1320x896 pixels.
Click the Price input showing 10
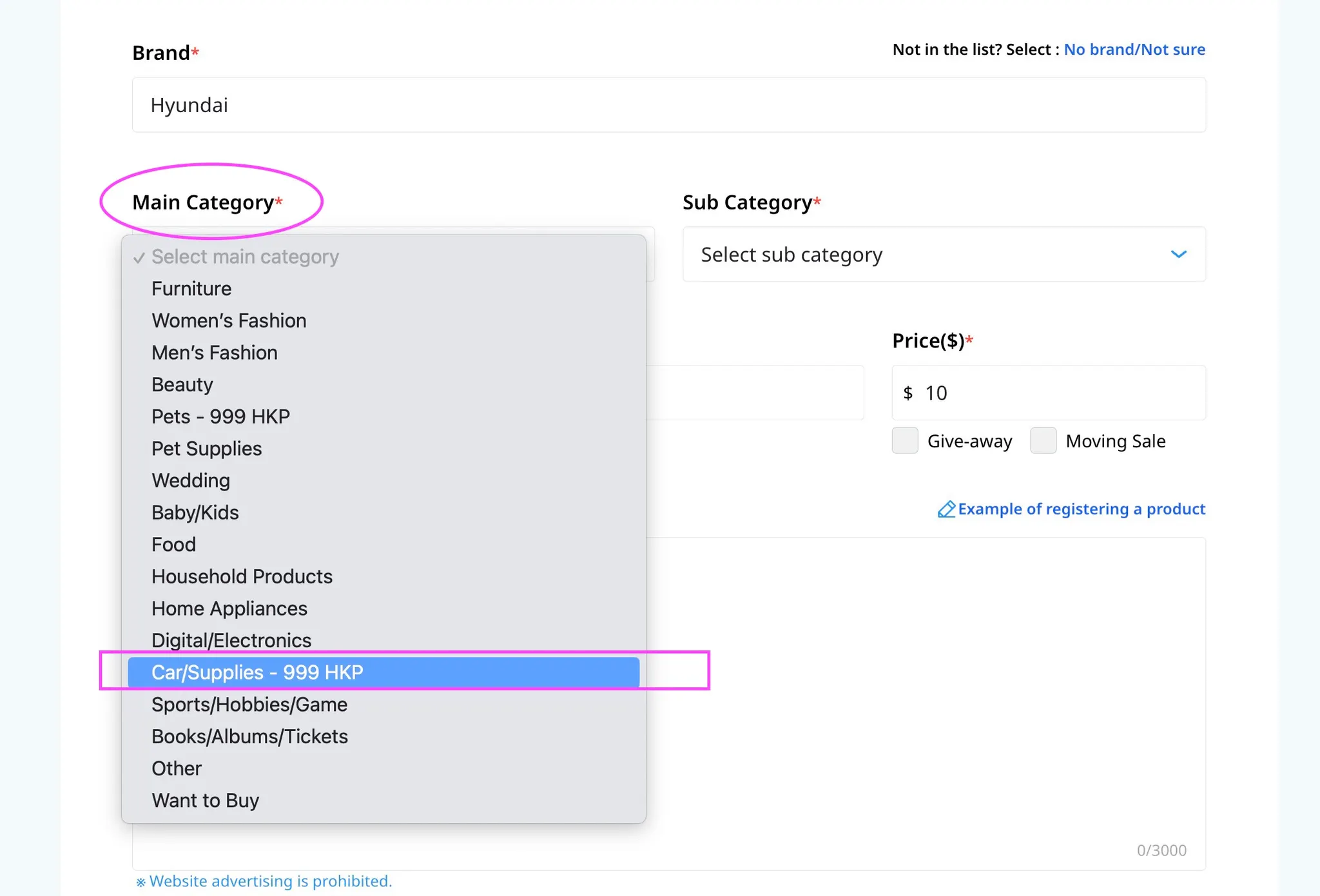(1057, 393)
